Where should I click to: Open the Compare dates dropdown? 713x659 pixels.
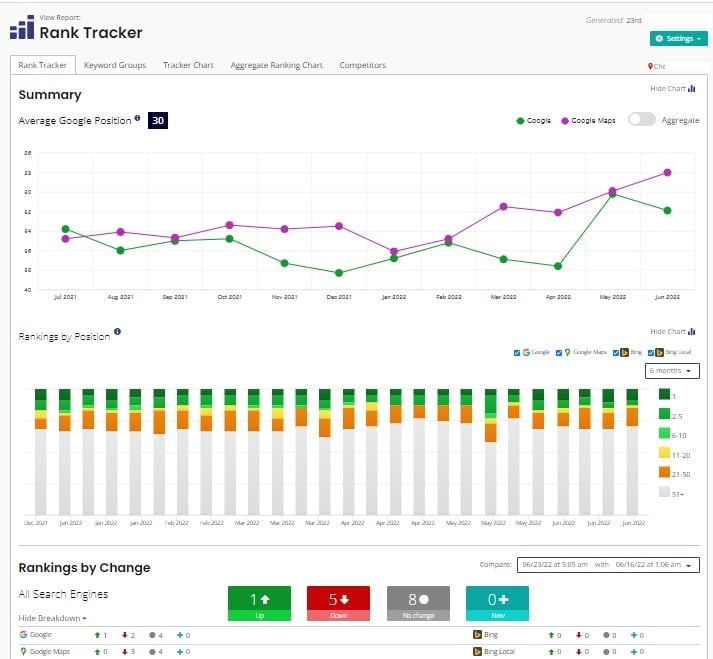[608, 565]
